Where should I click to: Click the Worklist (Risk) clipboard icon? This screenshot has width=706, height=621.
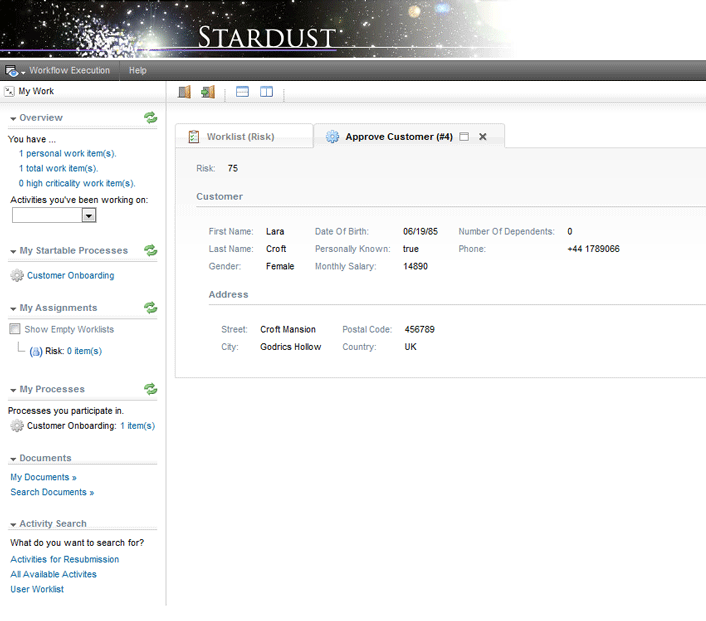tap(194, 136)
